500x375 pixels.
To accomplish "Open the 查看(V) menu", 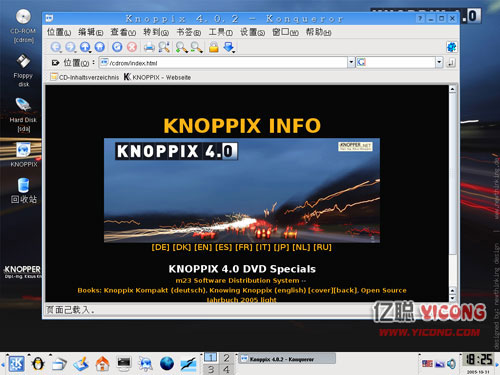I will pyautogui.click(x=123, y=32).
